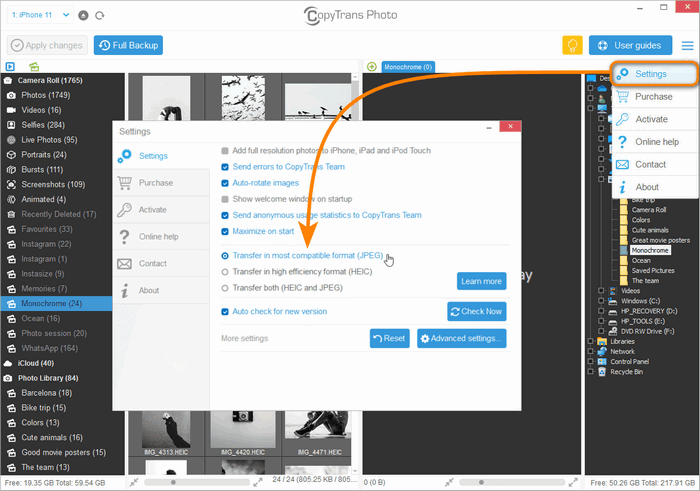This screenshot has height=491, width=700.
Task: Expand the DVD RW Drive (F:) node
Action: (x=601, y=331)
